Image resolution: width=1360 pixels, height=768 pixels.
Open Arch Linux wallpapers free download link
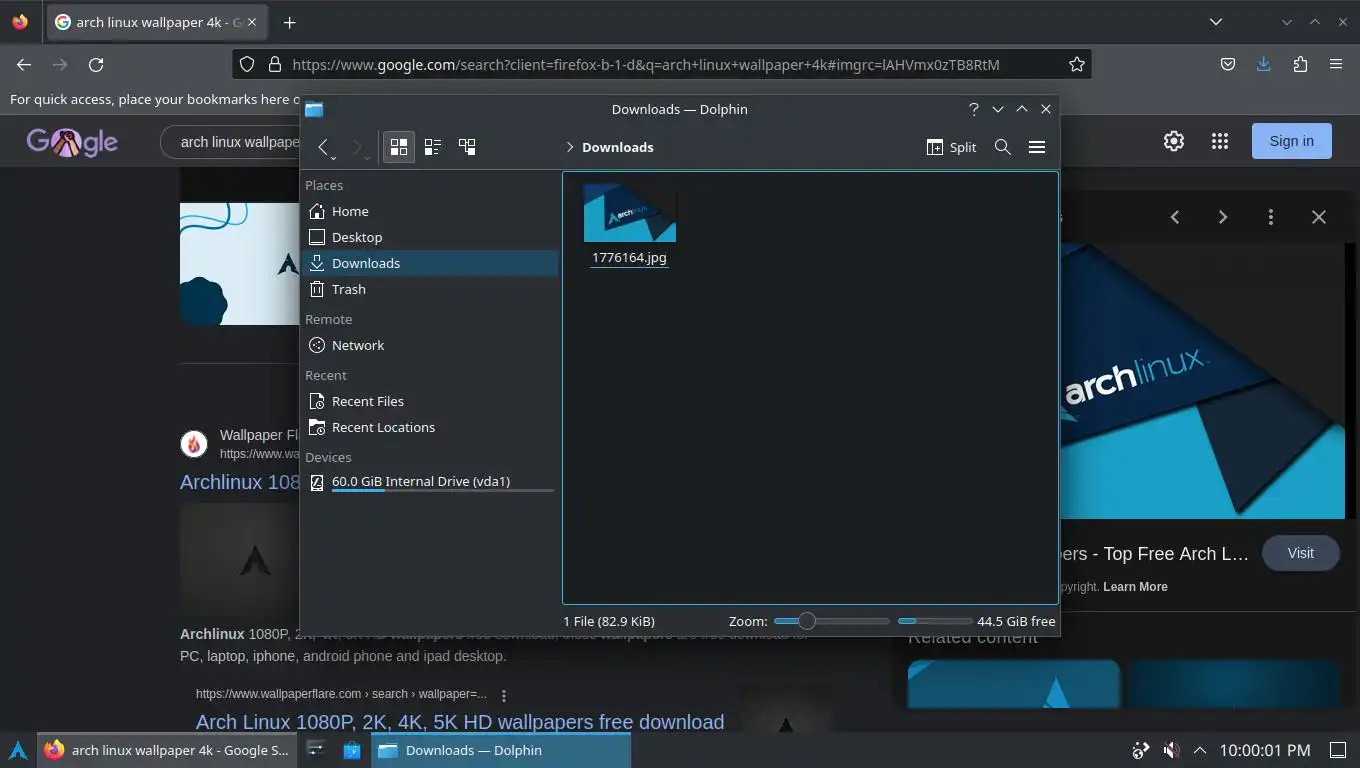coord(460,722)
